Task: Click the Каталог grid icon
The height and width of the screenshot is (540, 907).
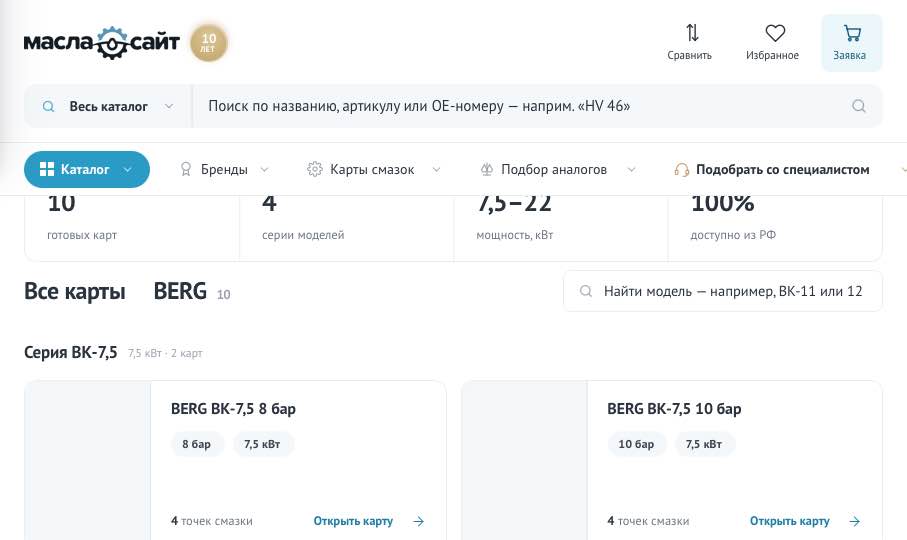Action: (47, 169)
